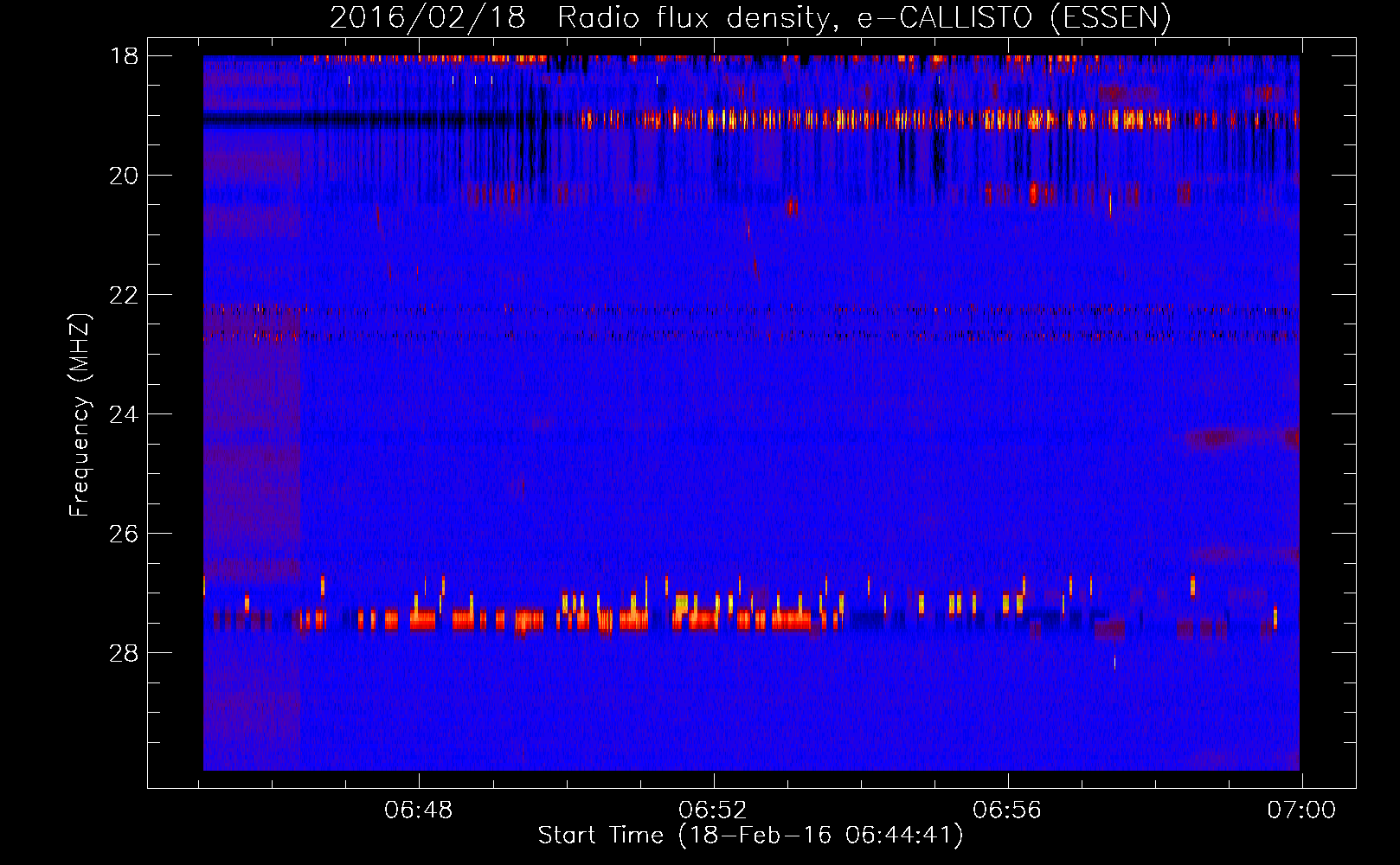Viewport: 1400px width, 865px height.
Task: Click the frequency tick label '18'
Action: (x=124, y=56)
